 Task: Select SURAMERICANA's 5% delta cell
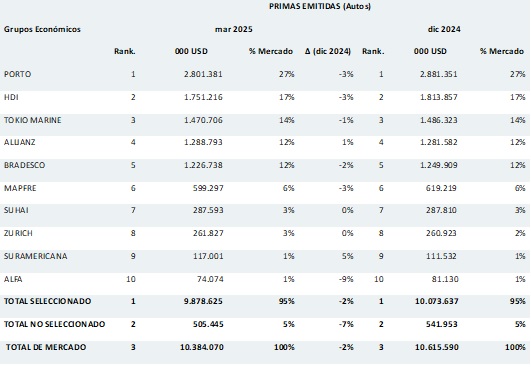click(347, 256)
